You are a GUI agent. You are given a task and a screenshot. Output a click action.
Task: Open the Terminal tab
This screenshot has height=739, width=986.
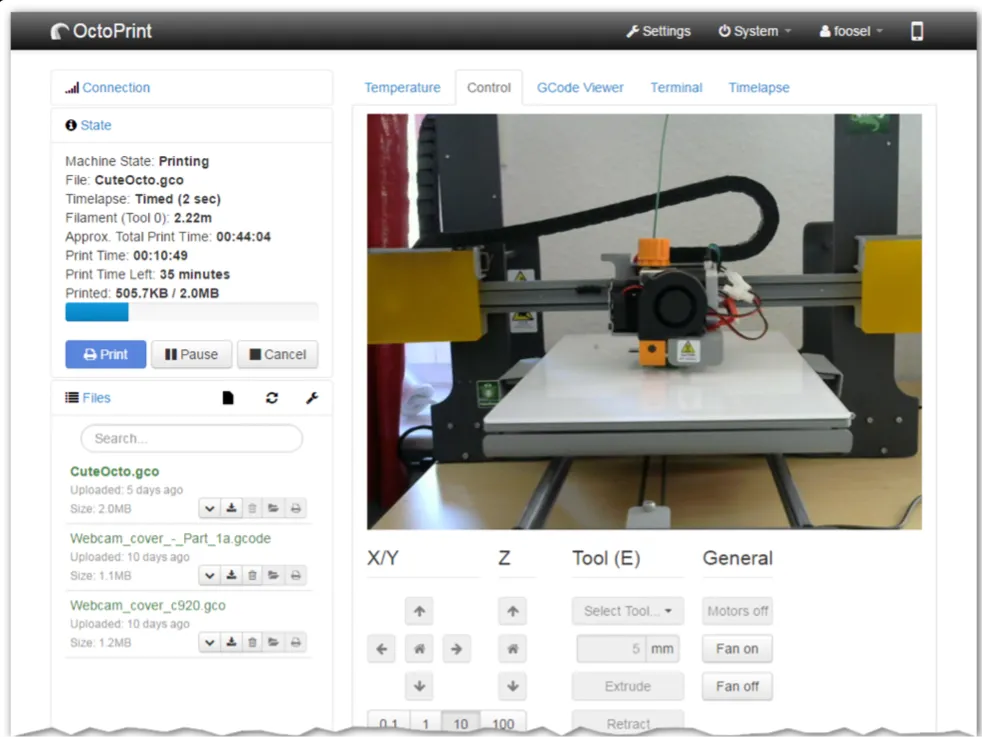(676, 87)
